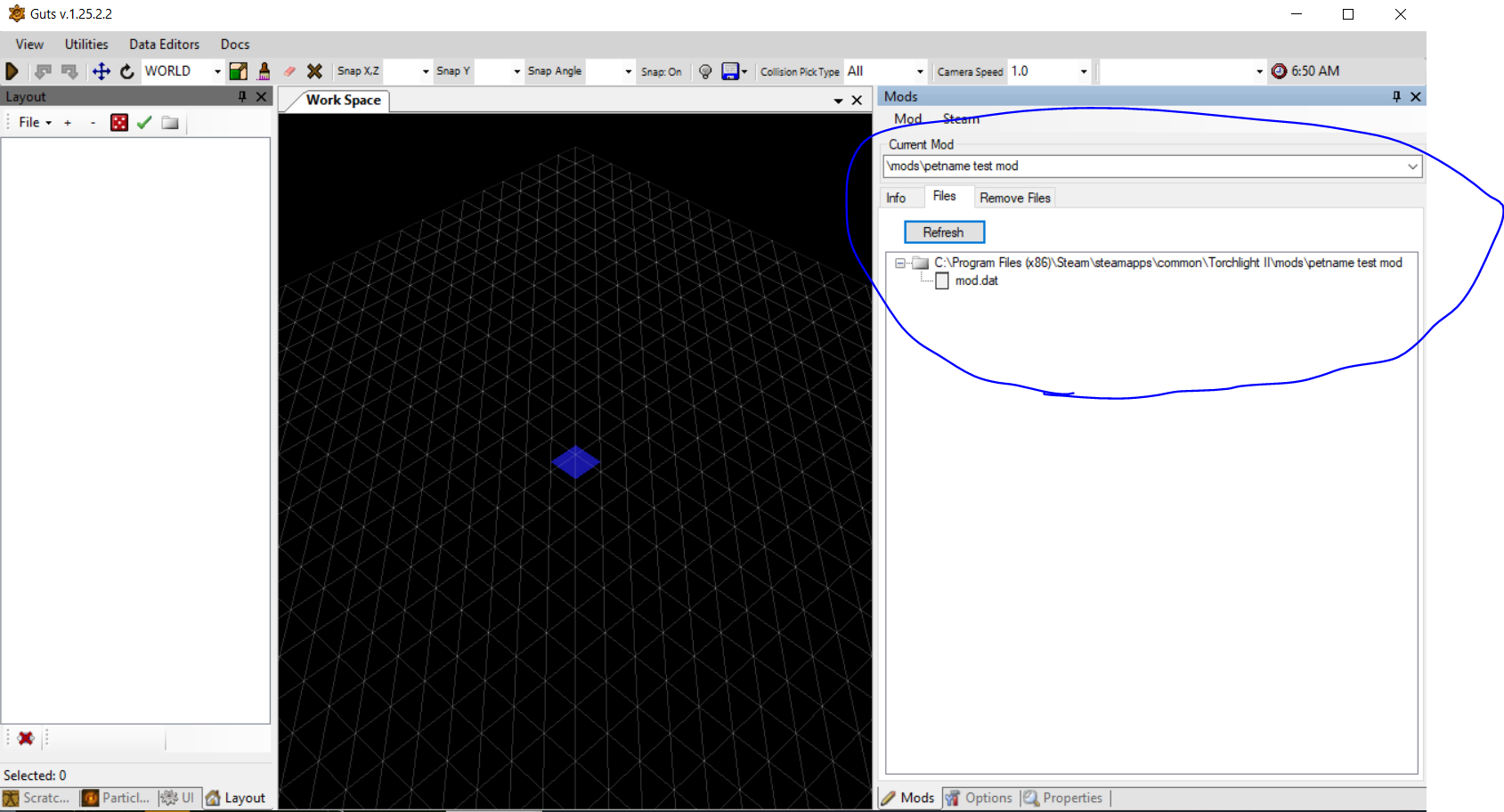Image resolution: width=1504 pixels, height=812 pixels.
Task: Open the Current Mod combo box
Action: pos(1152,166)
